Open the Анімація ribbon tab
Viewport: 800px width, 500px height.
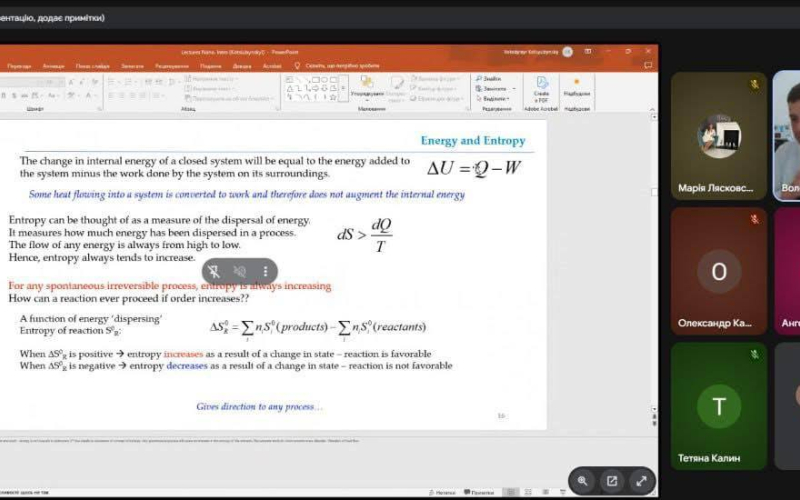(x=54, y=66)
